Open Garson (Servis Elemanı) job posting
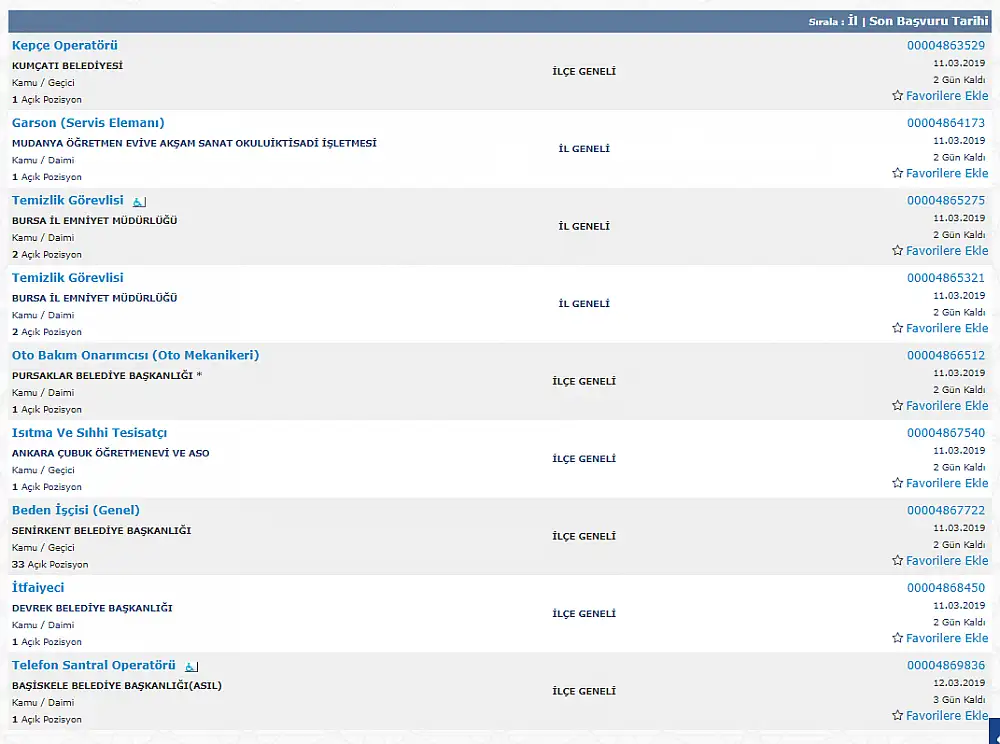This screenshot has width=1000, height=744. point(88,122)
